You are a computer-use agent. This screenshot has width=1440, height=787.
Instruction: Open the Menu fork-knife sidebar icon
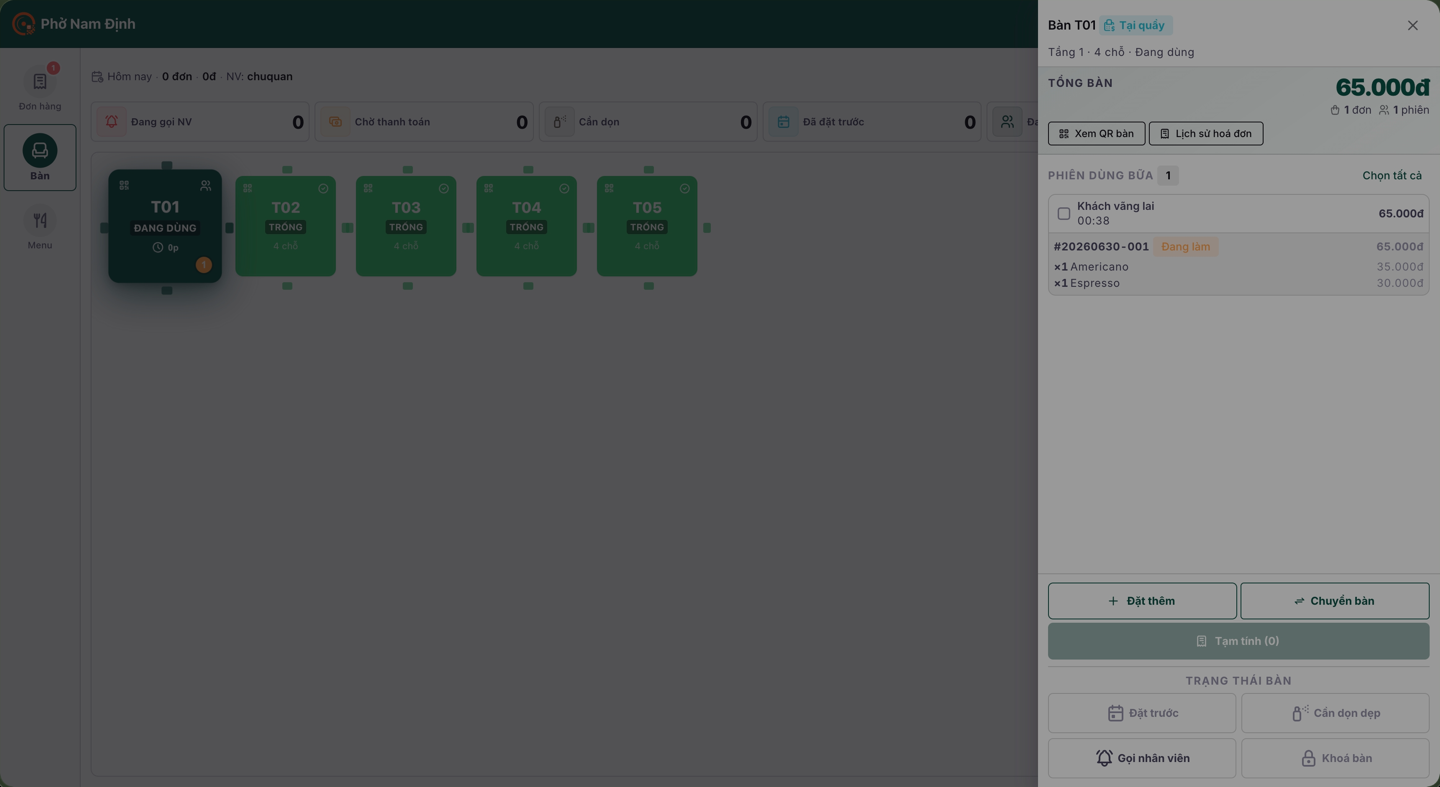(40, 228)
